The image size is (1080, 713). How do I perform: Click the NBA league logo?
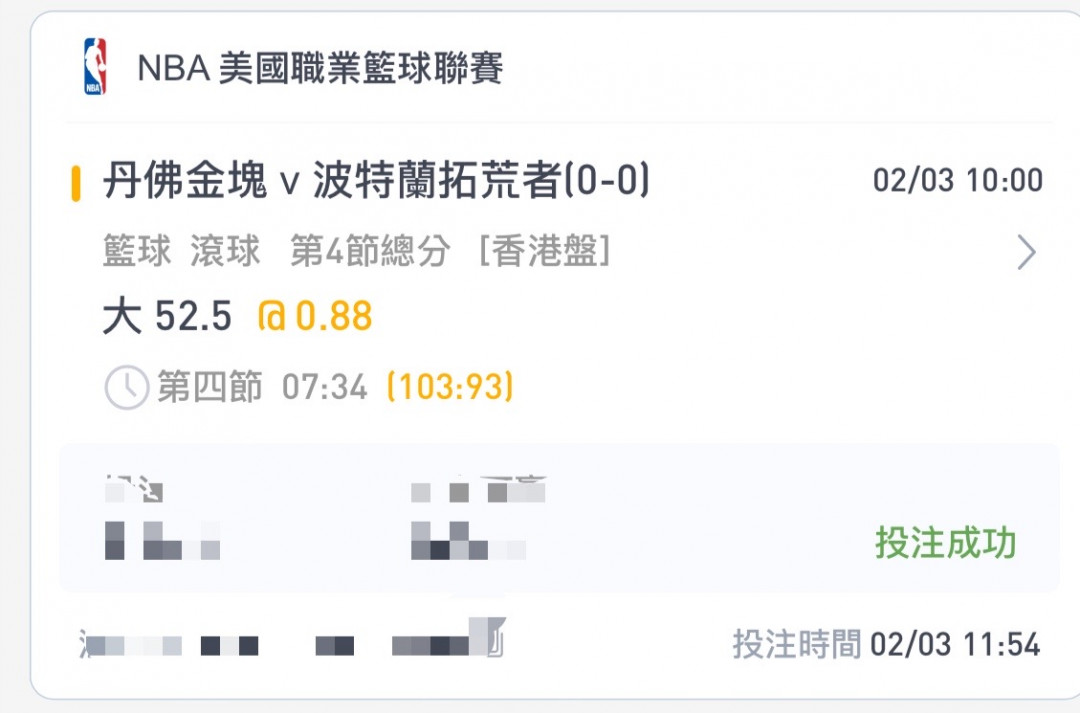pyautogui.click(x=95, y=67)
